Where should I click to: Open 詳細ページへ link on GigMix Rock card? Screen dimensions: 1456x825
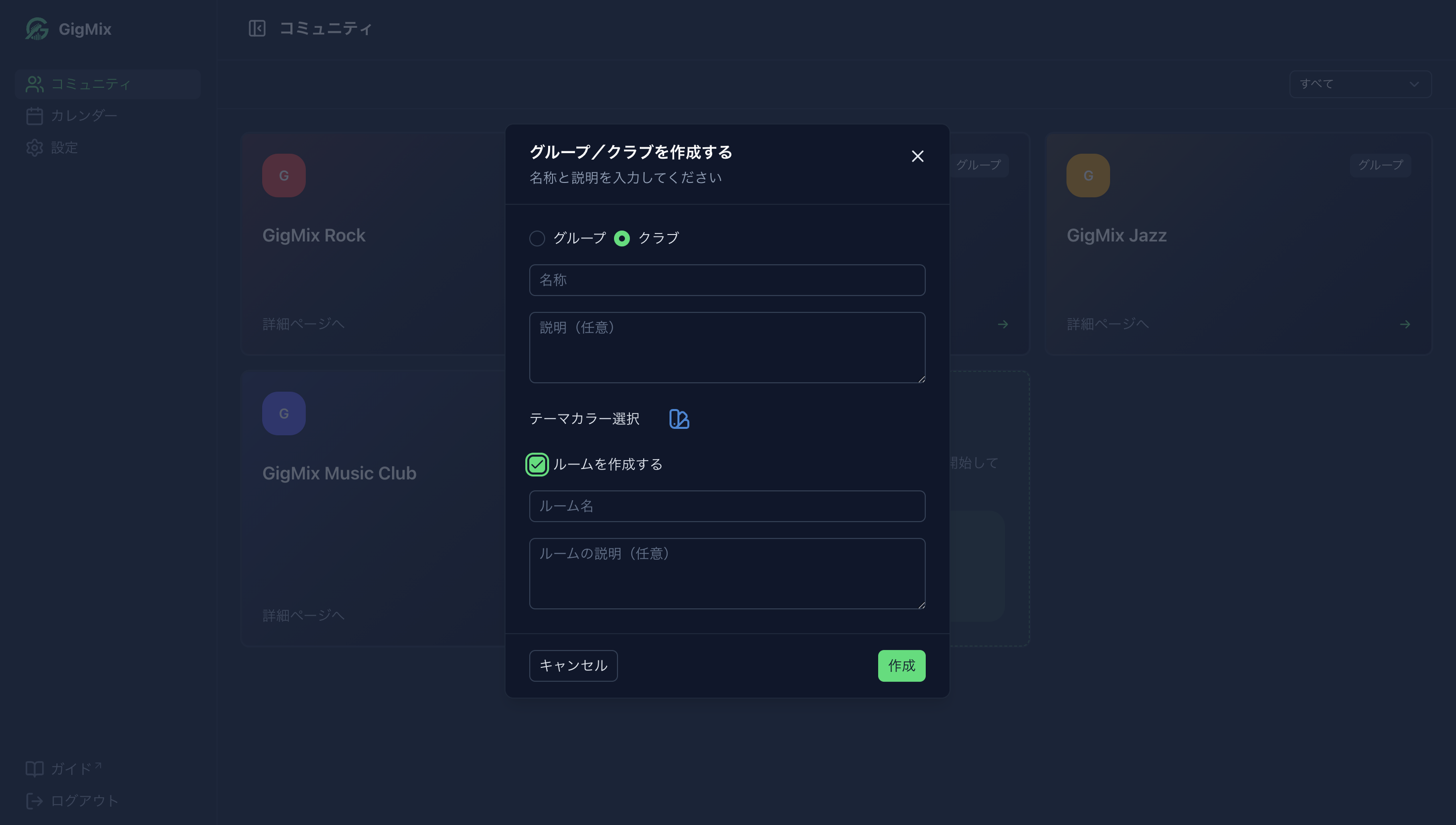(x=304, y=324)
